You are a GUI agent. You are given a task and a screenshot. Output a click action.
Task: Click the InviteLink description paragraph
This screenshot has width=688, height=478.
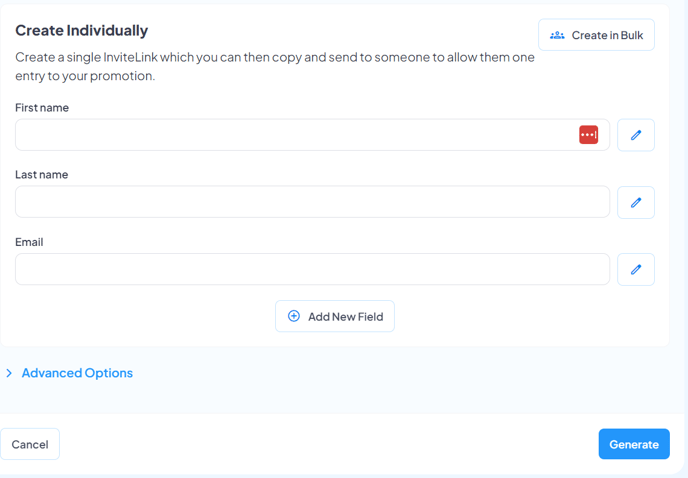[275, 66]
